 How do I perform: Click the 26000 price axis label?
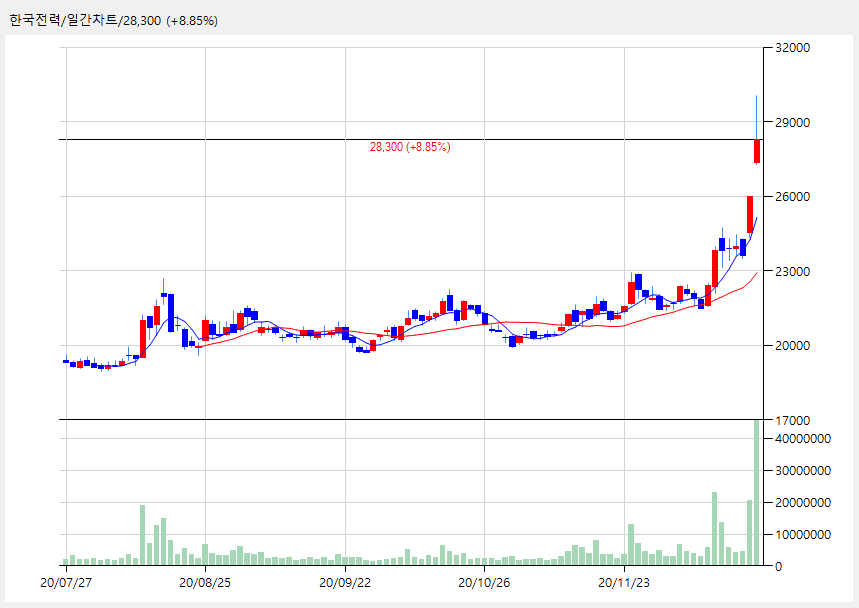tap(792, 197)
